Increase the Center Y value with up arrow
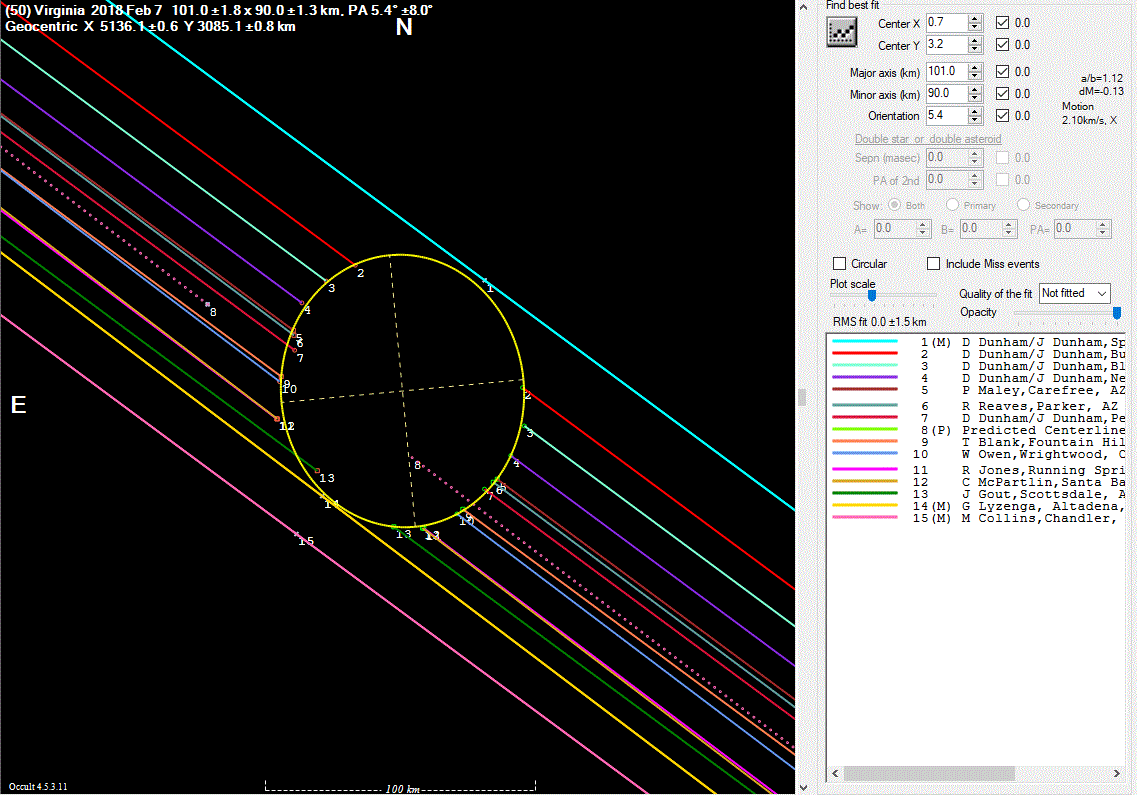Screen dimensions: 1137x795 (975, 41)
